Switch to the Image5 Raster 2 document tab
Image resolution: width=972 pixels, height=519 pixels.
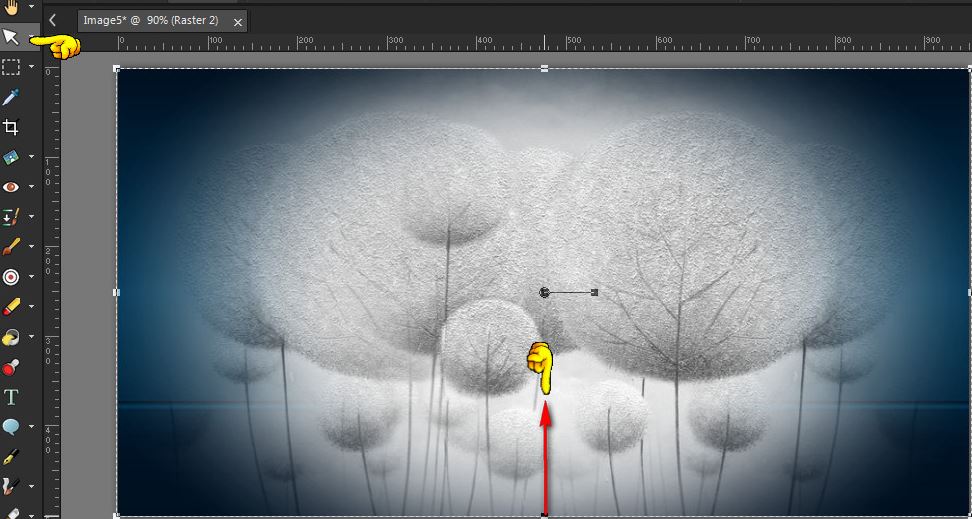[162, 20]
